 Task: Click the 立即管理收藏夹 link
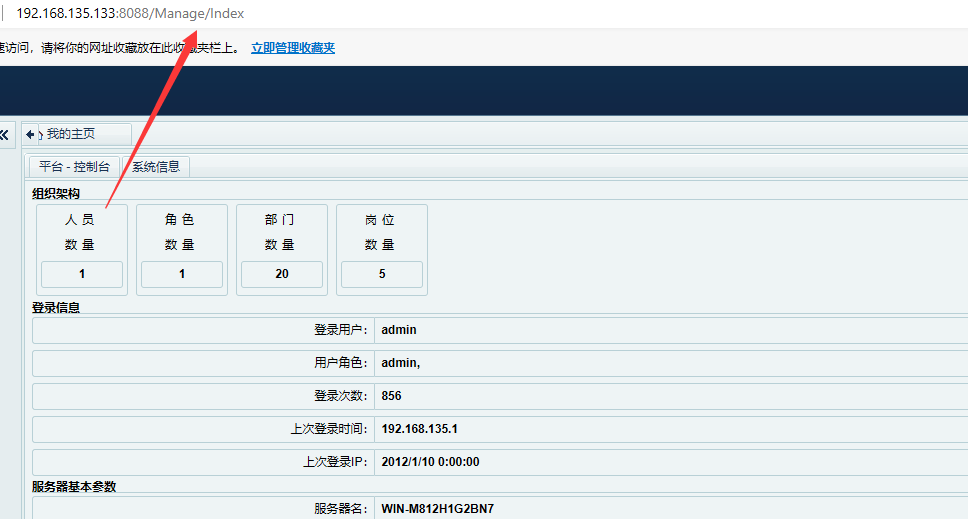point(292,47)
